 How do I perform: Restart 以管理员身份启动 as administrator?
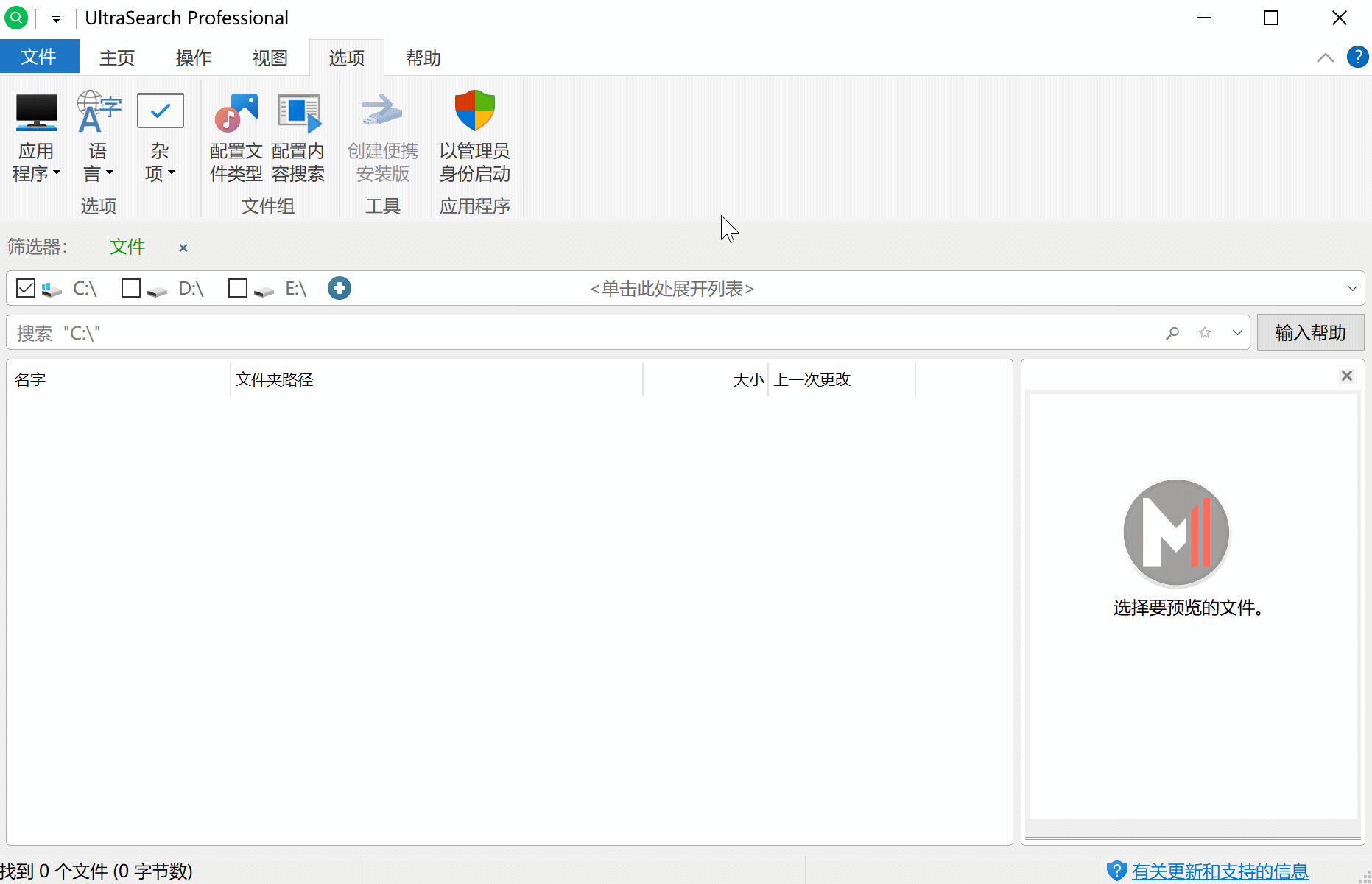(x=474, y=136)
